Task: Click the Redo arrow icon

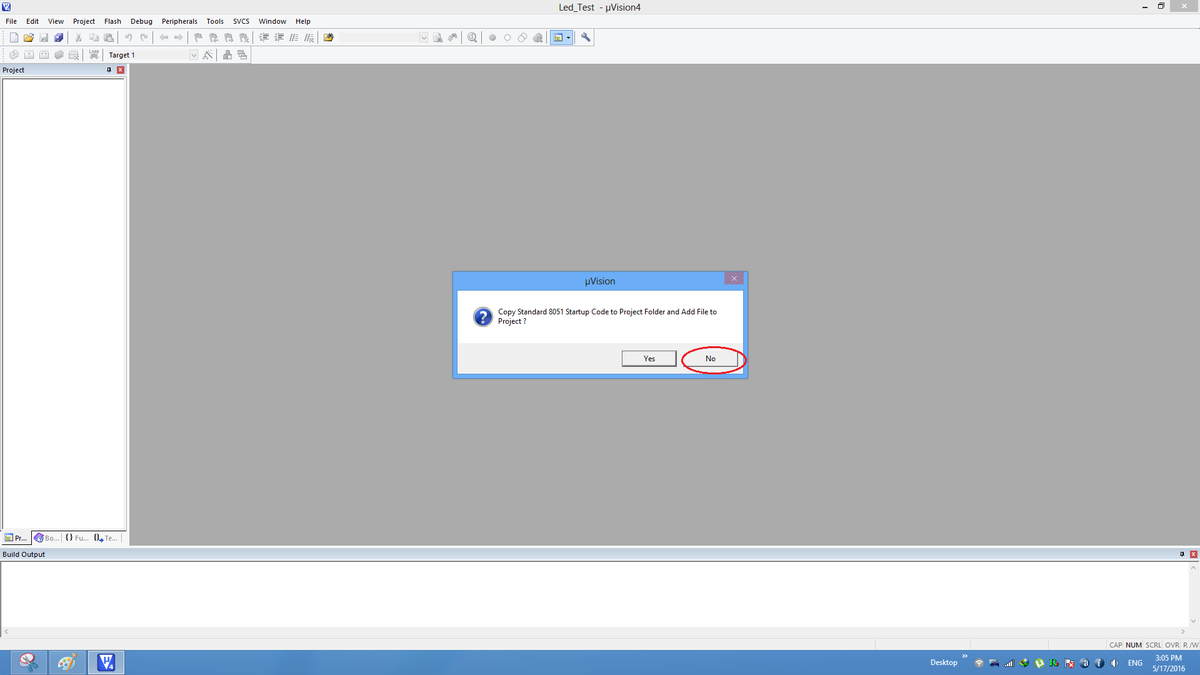Action: pyautogui.click(x=143, y=38)
